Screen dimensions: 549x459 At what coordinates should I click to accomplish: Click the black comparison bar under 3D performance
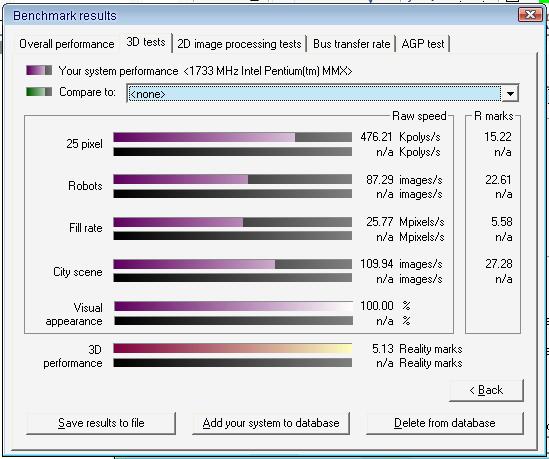[232, 363]
